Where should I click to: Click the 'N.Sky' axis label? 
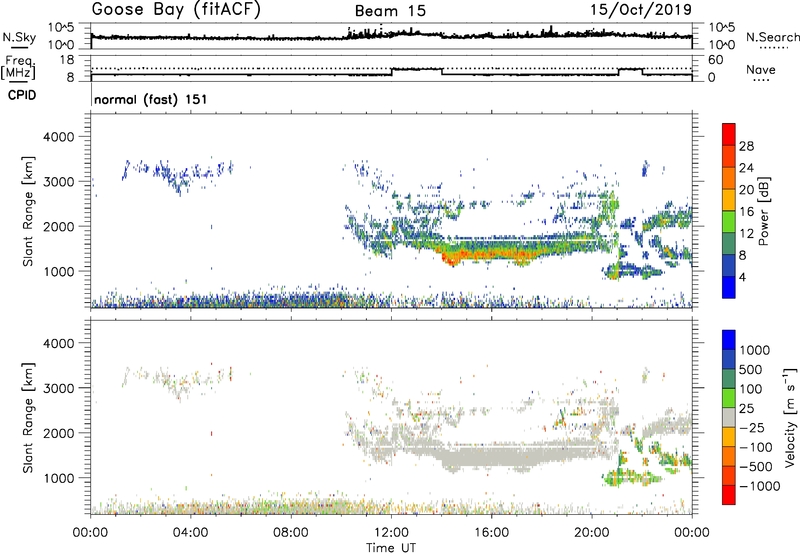pyautogui.click(x=19, y=37)
